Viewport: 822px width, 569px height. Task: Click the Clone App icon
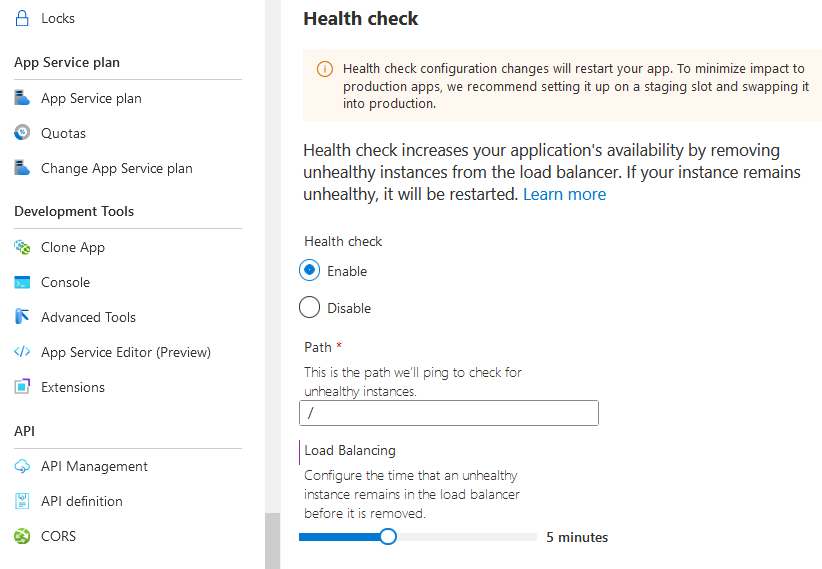[x=22, y=247]
